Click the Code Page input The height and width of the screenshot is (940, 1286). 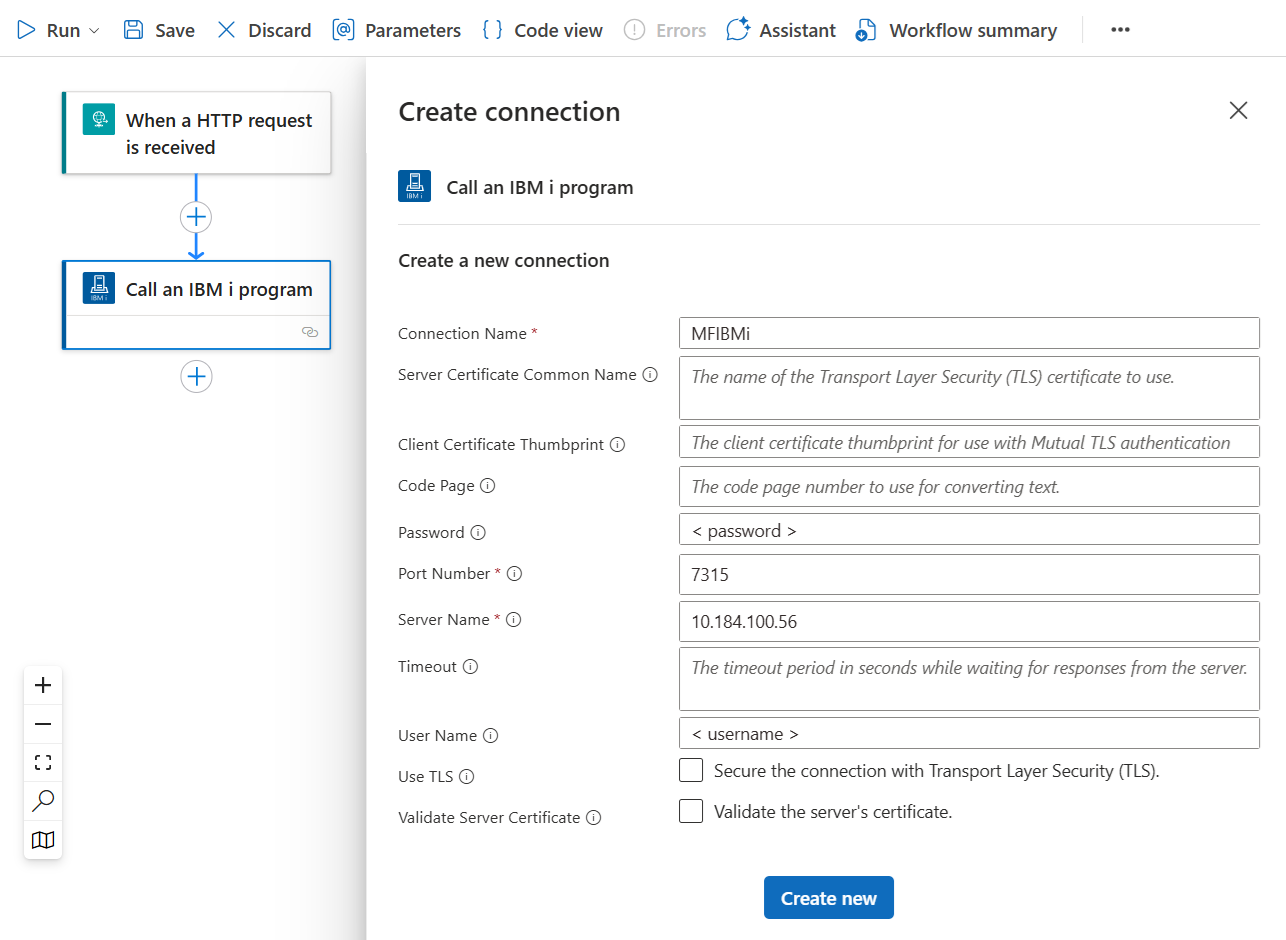[x=969, y=487]
